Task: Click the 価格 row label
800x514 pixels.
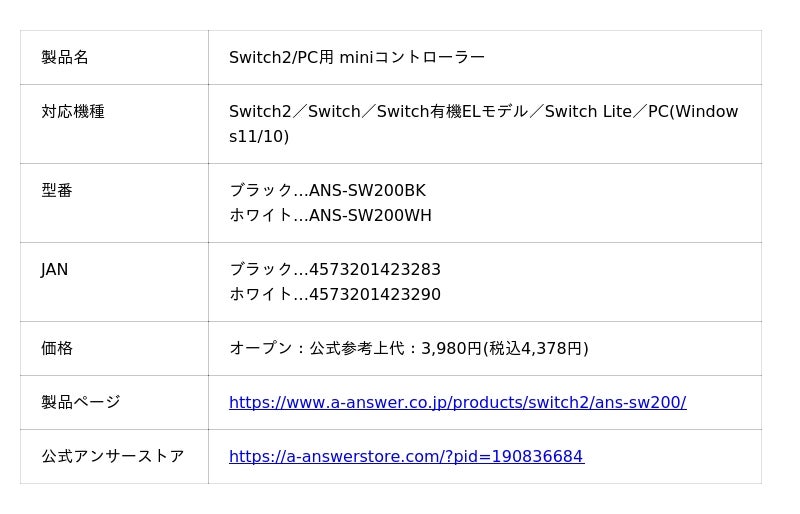Action: (57, 348)
